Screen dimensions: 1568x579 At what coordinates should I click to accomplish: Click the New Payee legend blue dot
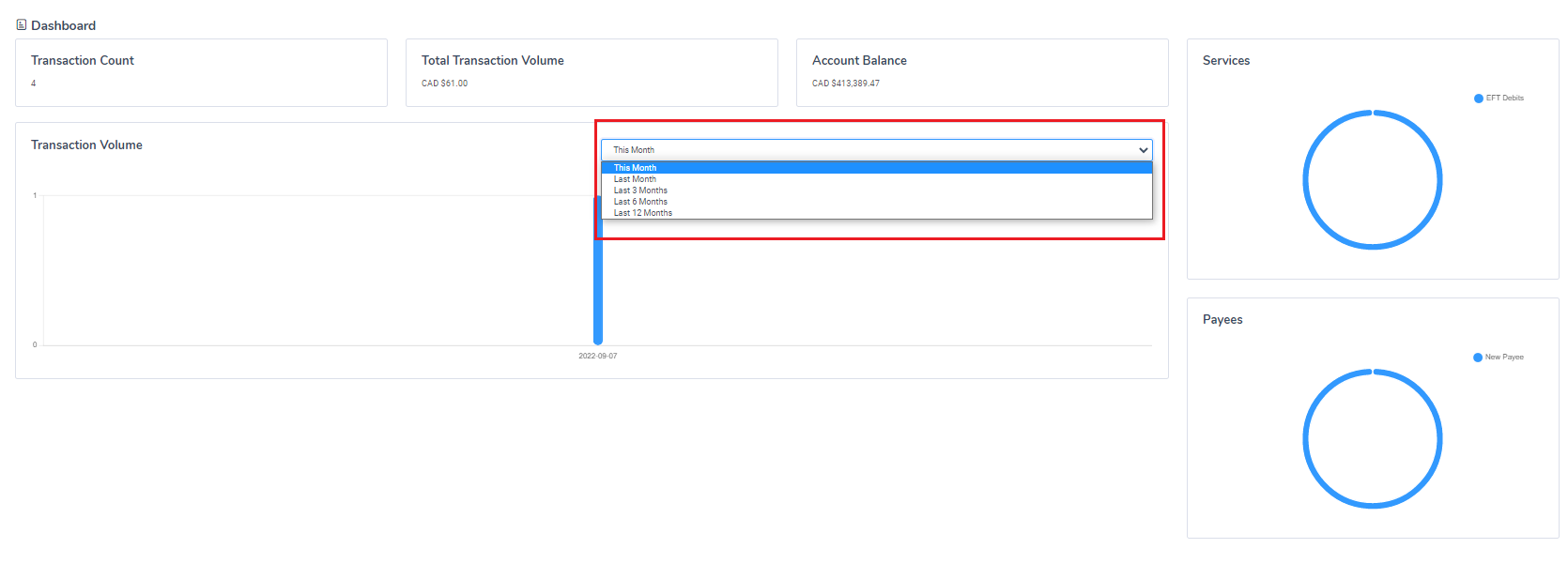click(1478, 358)
